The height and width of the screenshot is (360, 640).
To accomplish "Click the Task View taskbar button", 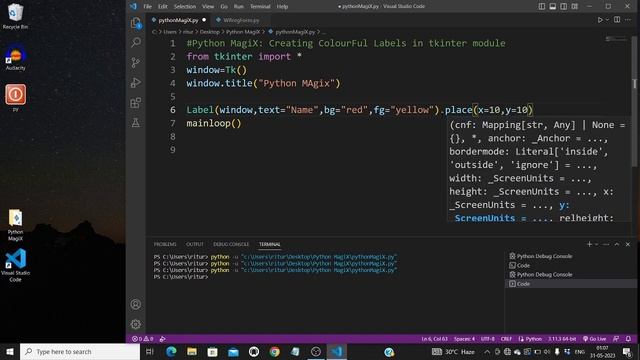I will click(x=149, y=351).
